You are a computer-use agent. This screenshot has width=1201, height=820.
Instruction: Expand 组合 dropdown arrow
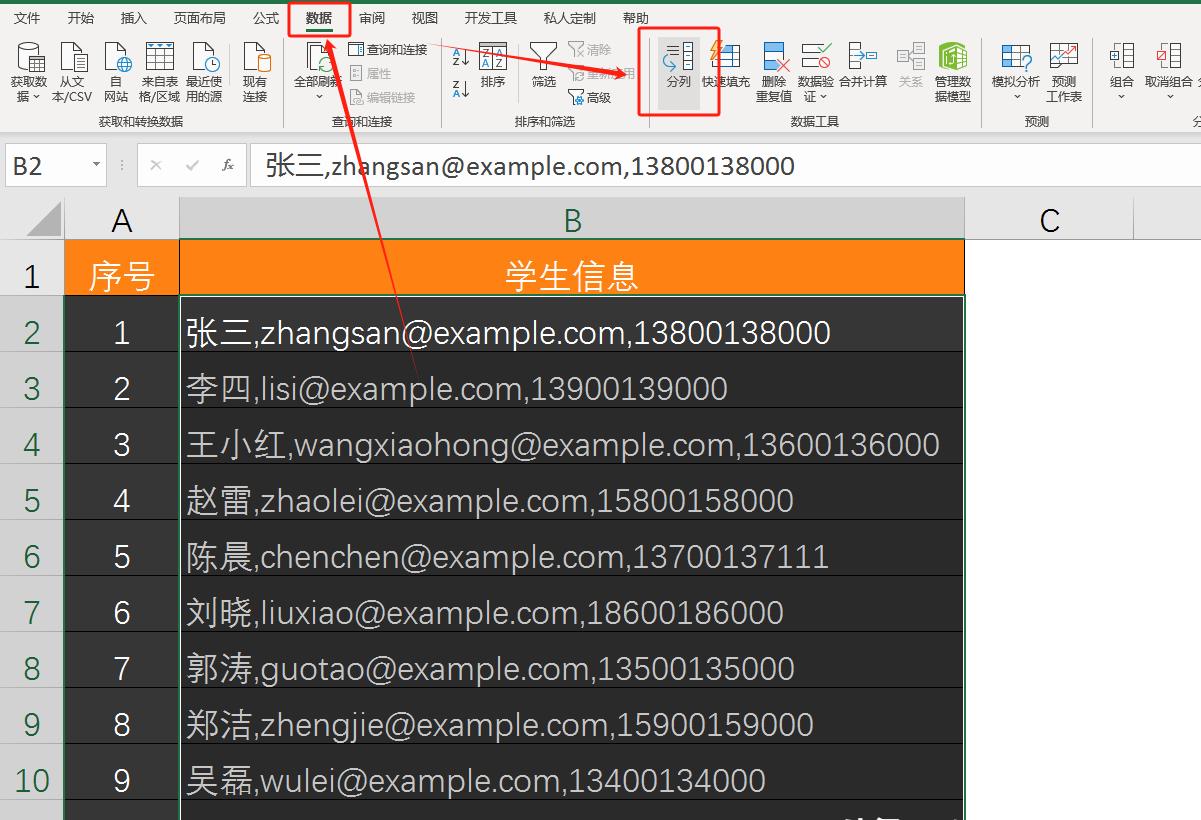coord(1122,97)
